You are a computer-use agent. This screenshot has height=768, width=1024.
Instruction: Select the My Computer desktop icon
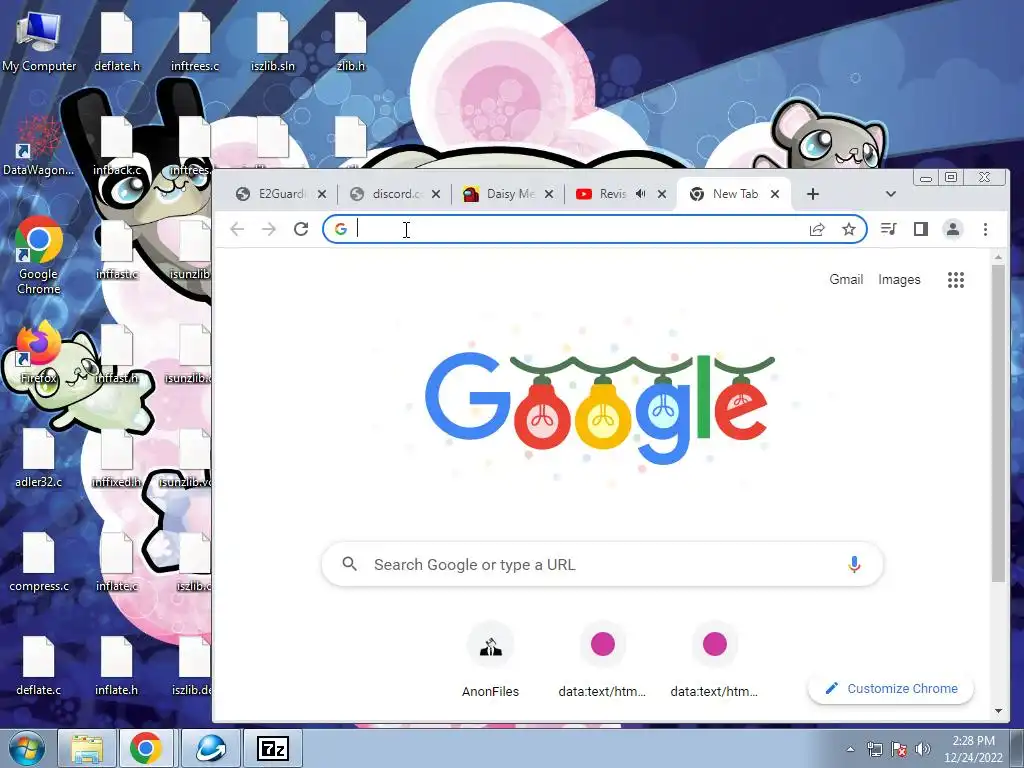(x=39, y=42)
